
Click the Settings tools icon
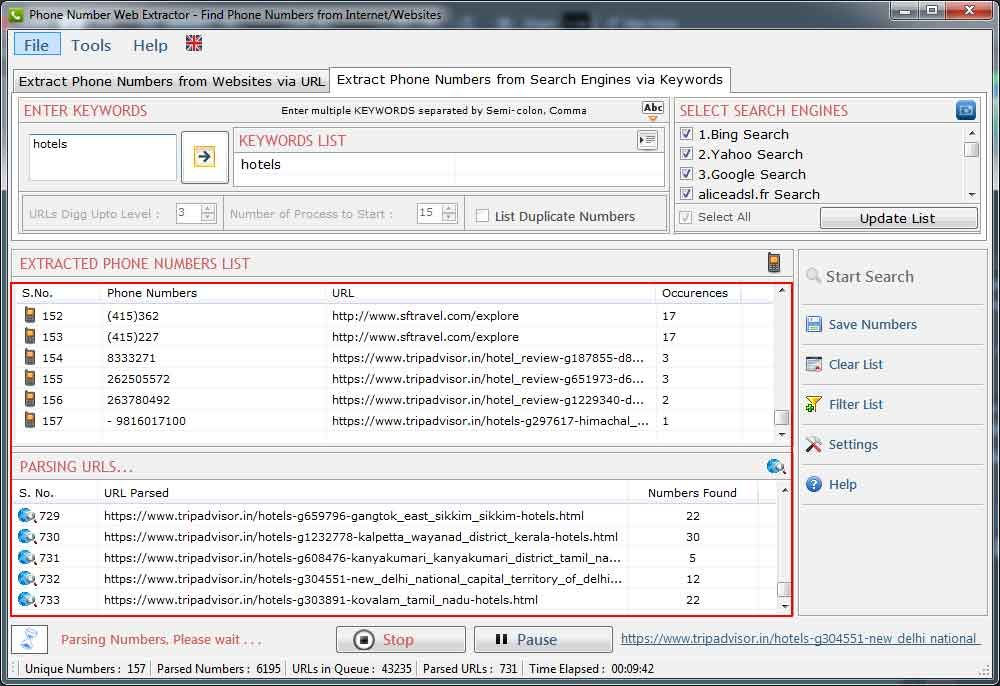pyautogui.click(x=814, y=444)
